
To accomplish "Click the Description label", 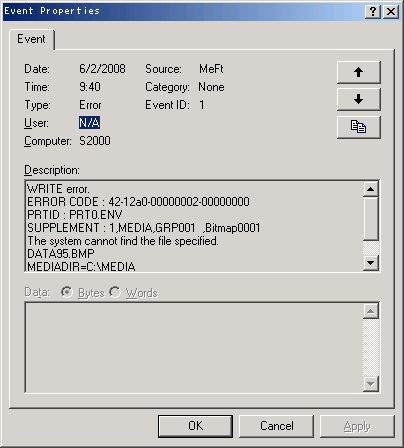I will 52,170.
